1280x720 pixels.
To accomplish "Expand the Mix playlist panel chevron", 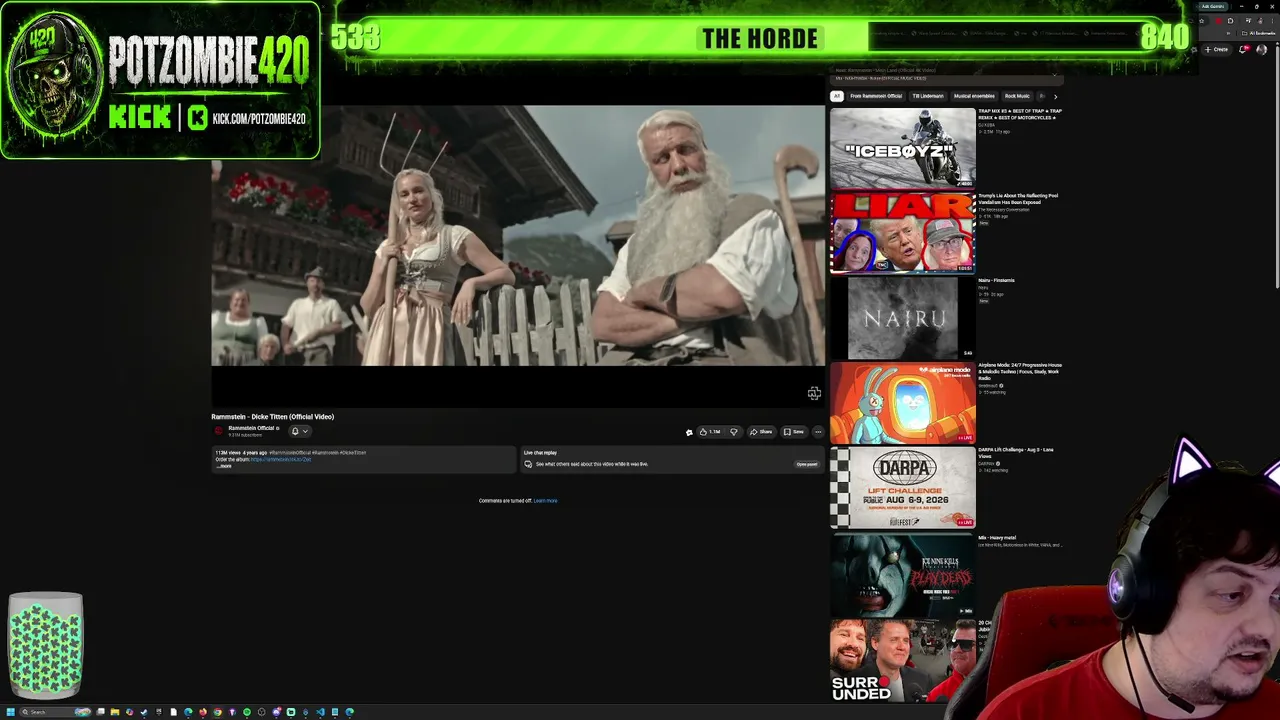I will [1054, 74].
